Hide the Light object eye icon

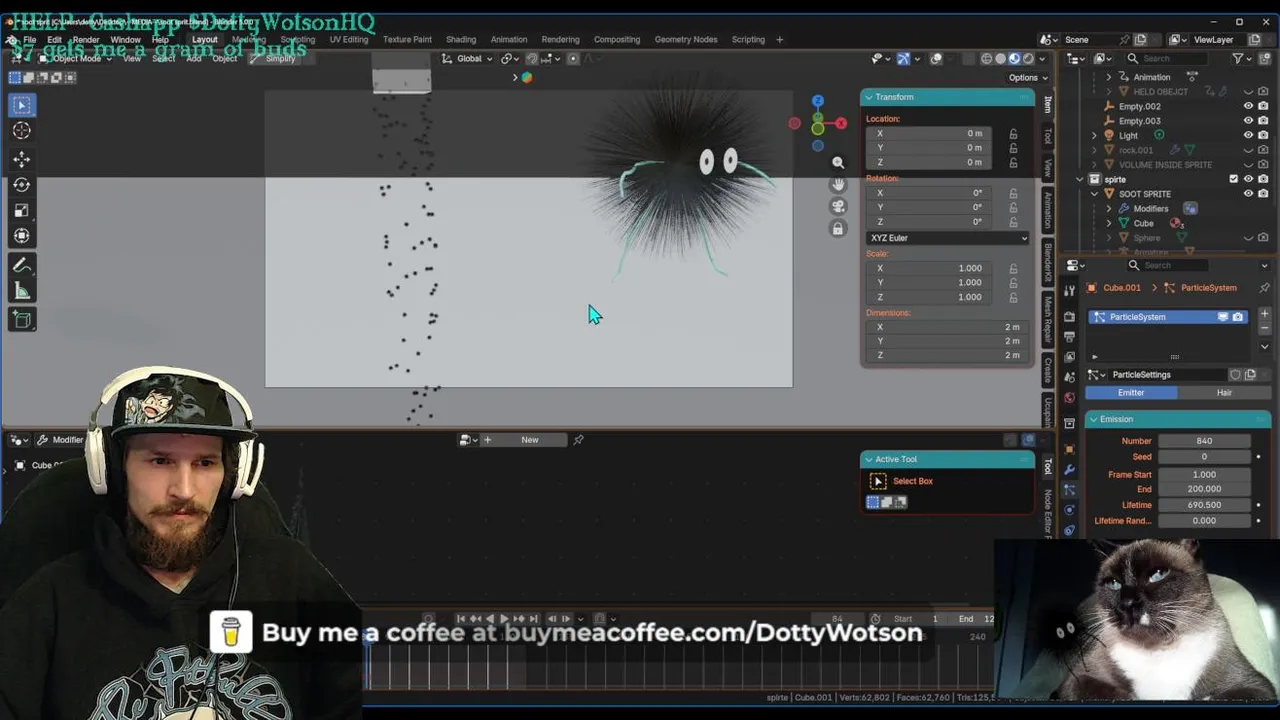point(1248,135)
